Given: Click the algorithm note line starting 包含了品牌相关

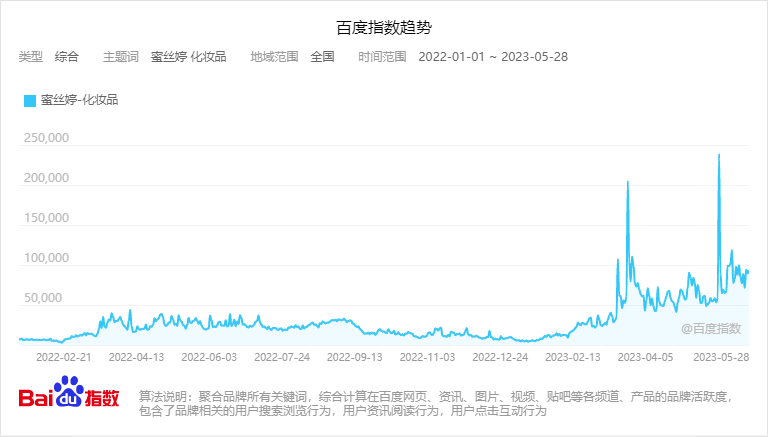Looking at the screenshot, I should tap(342, 411).
